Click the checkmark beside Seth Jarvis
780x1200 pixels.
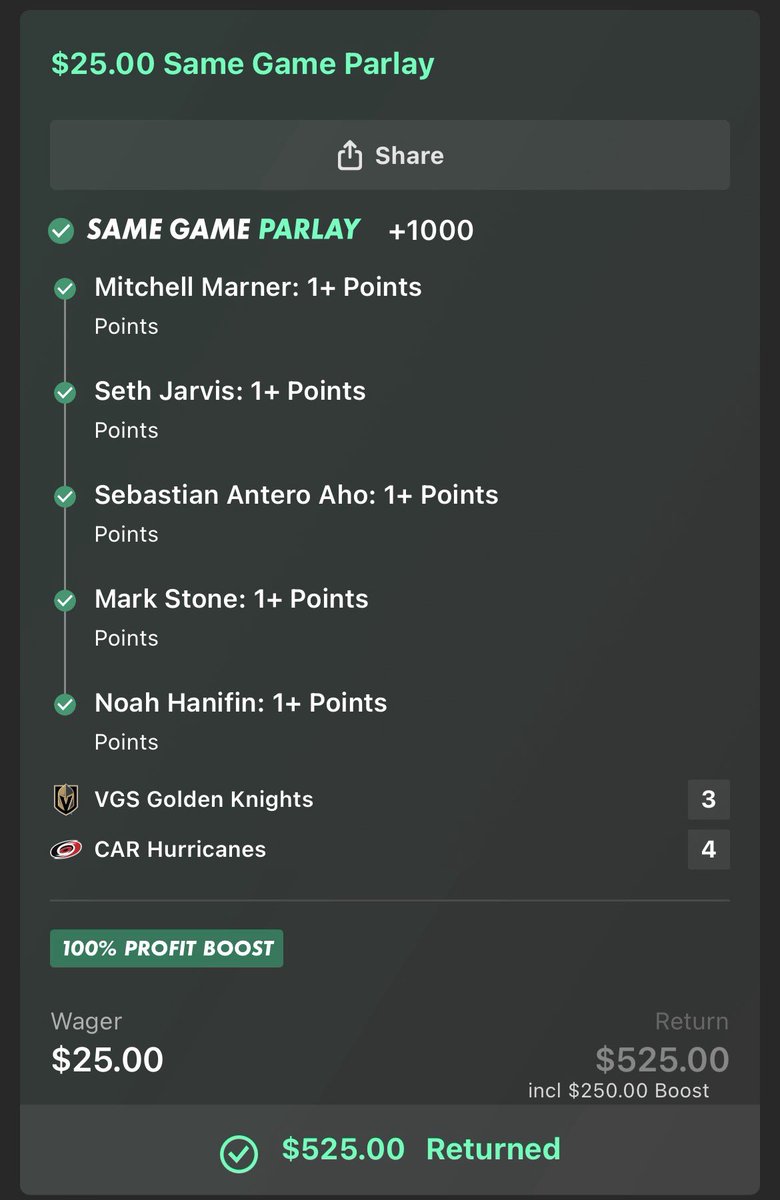(65, 393)
